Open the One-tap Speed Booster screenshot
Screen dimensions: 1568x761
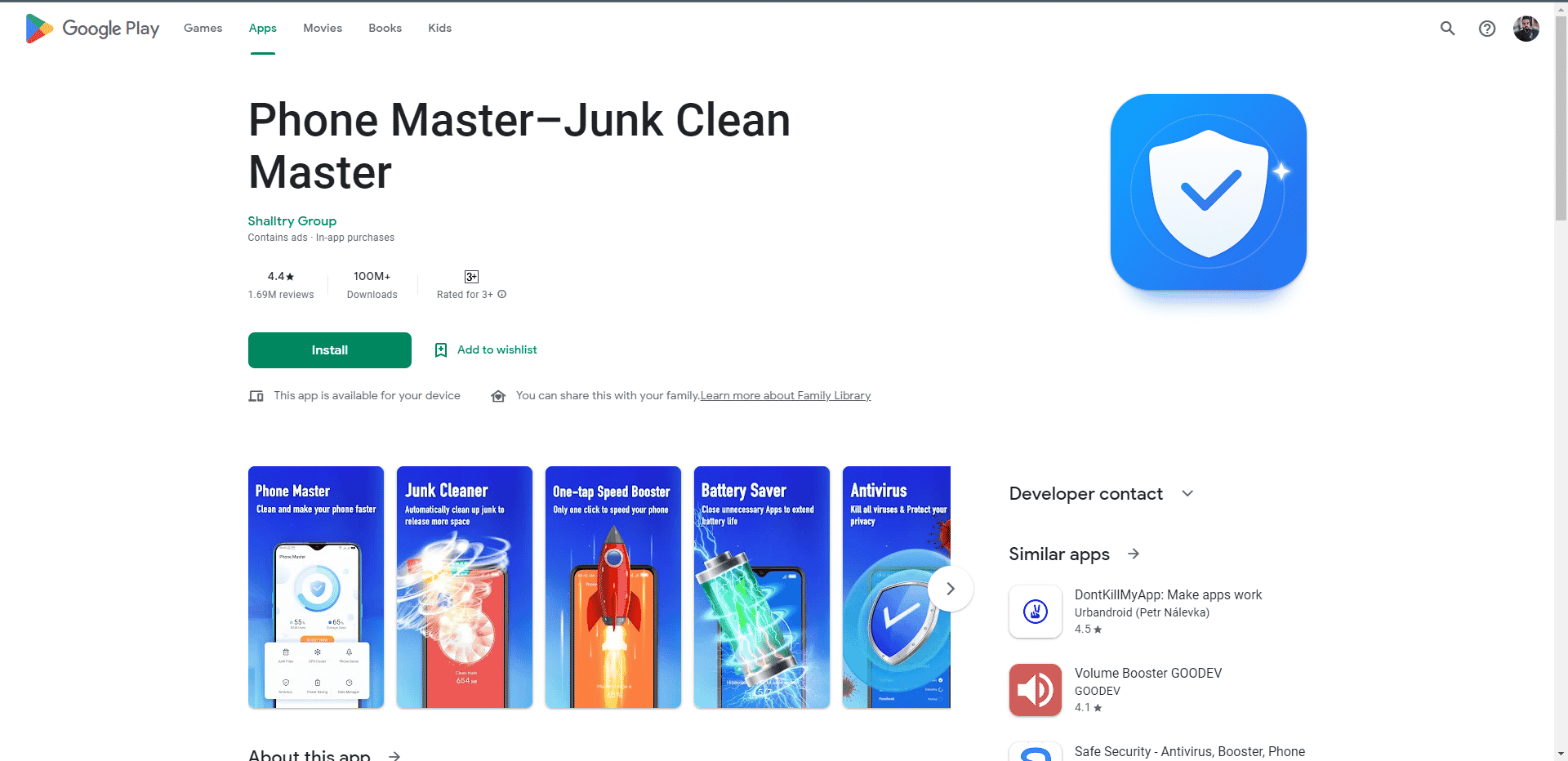point(613,587)
